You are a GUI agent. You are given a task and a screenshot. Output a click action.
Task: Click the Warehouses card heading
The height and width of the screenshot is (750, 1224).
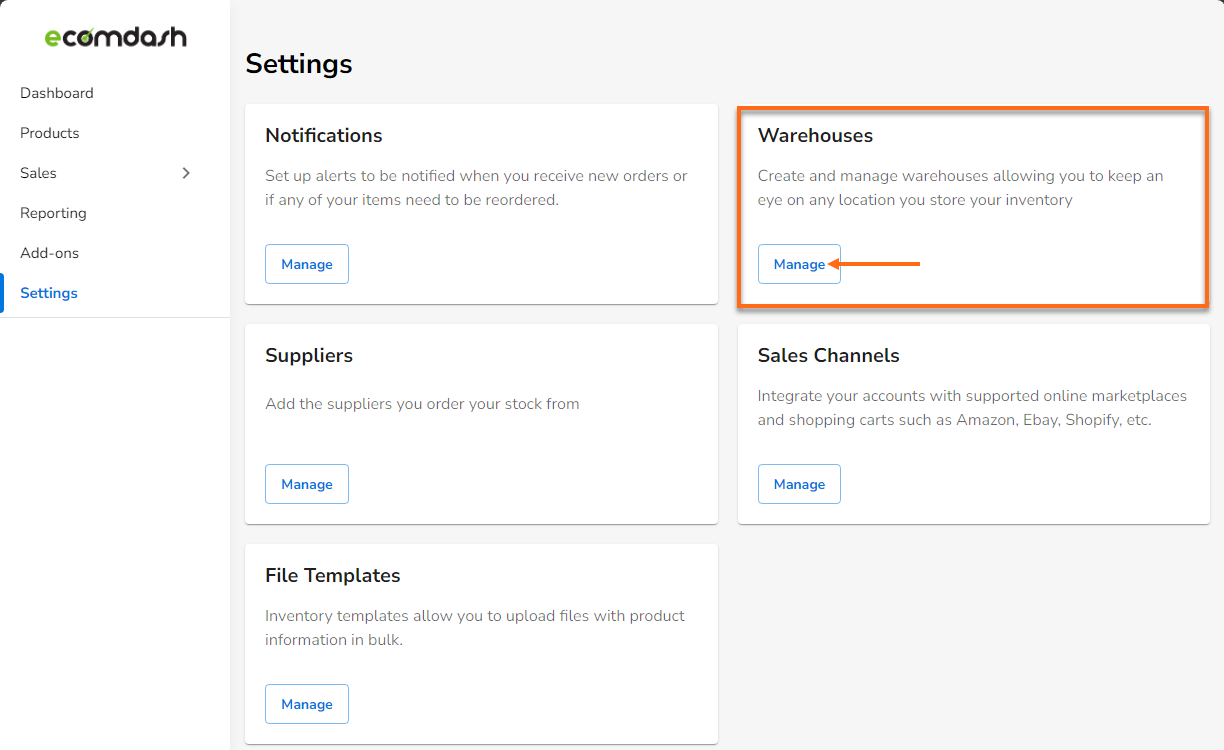point(815,135)
